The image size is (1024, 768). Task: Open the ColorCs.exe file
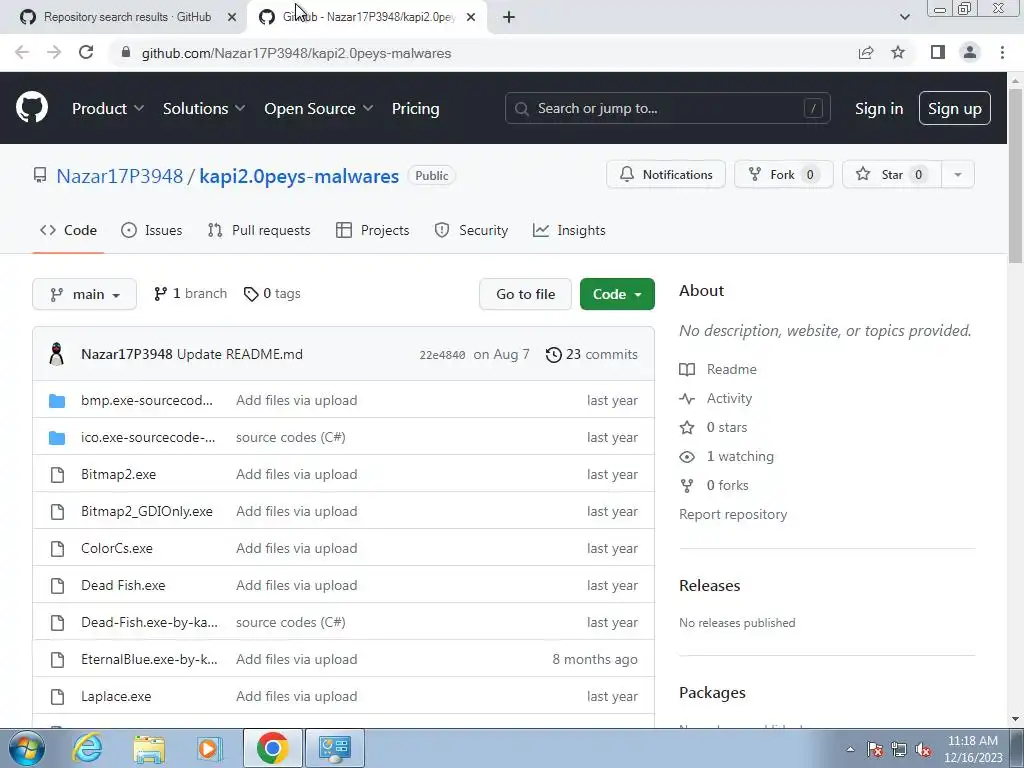click(117, 549)
